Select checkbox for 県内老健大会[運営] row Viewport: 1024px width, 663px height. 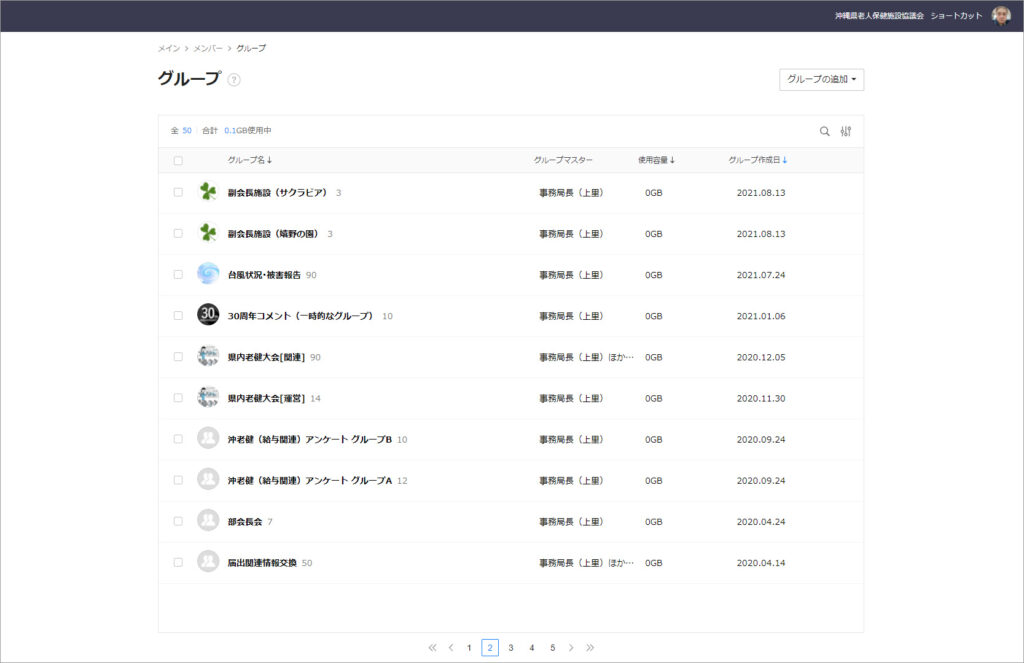point(178,398)
